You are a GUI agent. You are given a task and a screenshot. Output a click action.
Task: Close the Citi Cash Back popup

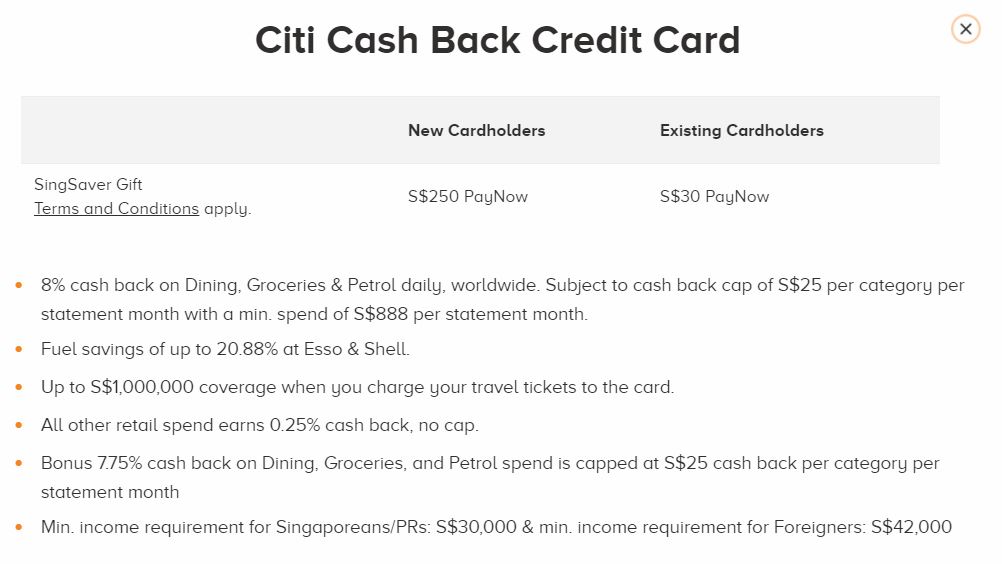pyautogui.click(x=965, y=29)
